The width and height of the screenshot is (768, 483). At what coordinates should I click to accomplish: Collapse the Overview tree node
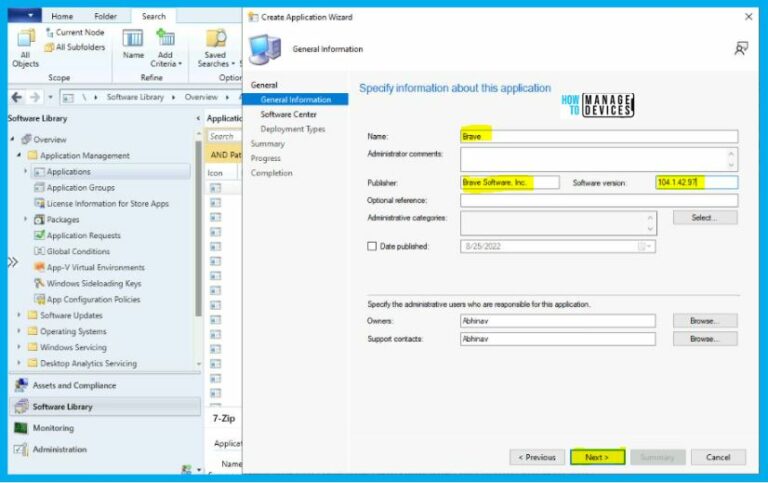(x=12, y=140)
